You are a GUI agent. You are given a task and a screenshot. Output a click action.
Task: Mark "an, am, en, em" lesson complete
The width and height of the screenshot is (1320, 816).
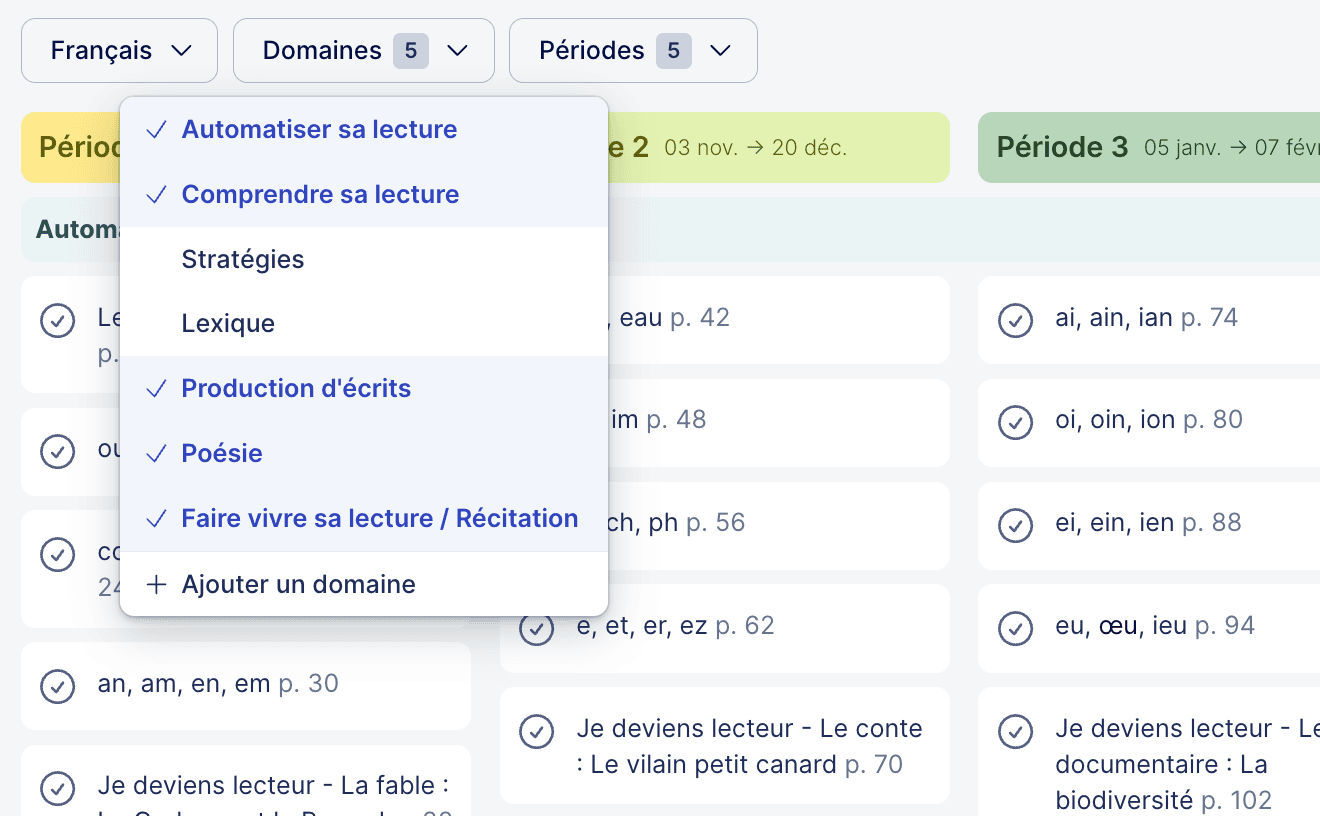(x=57, y=686)
